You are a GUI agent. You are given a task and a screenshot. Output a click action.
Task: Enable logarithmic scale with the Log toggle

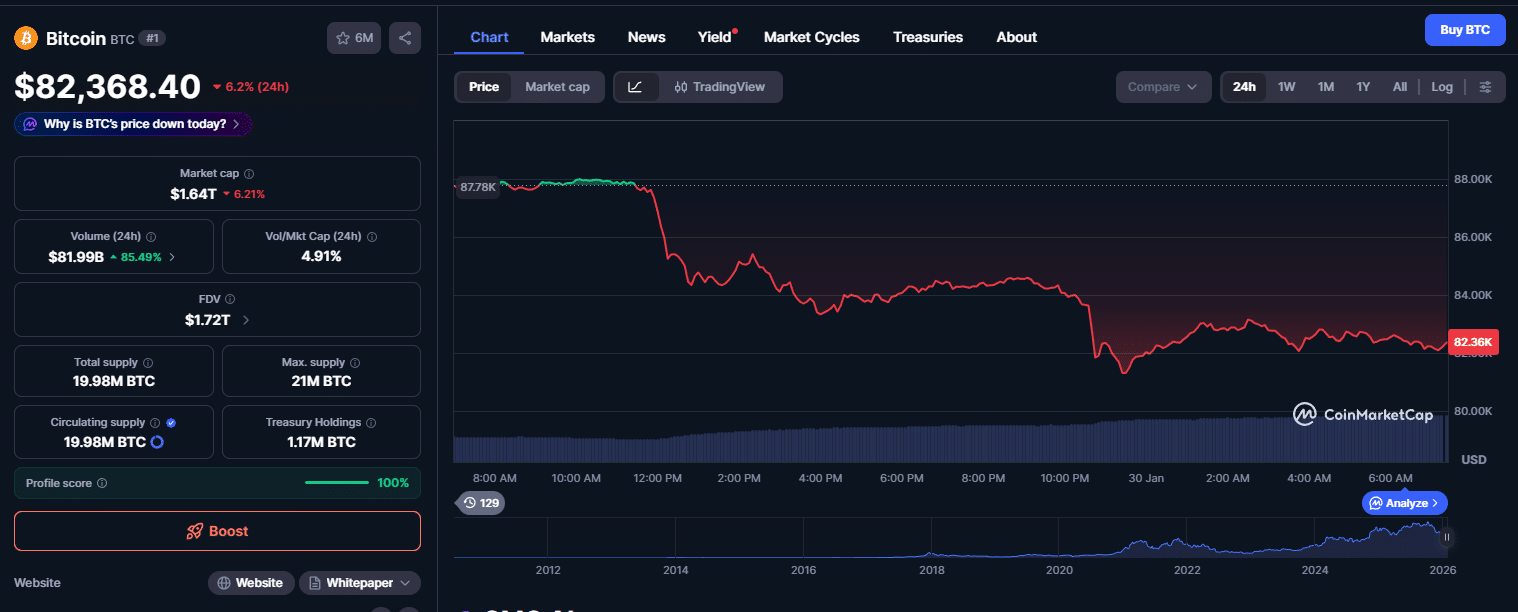point(1441,87)
